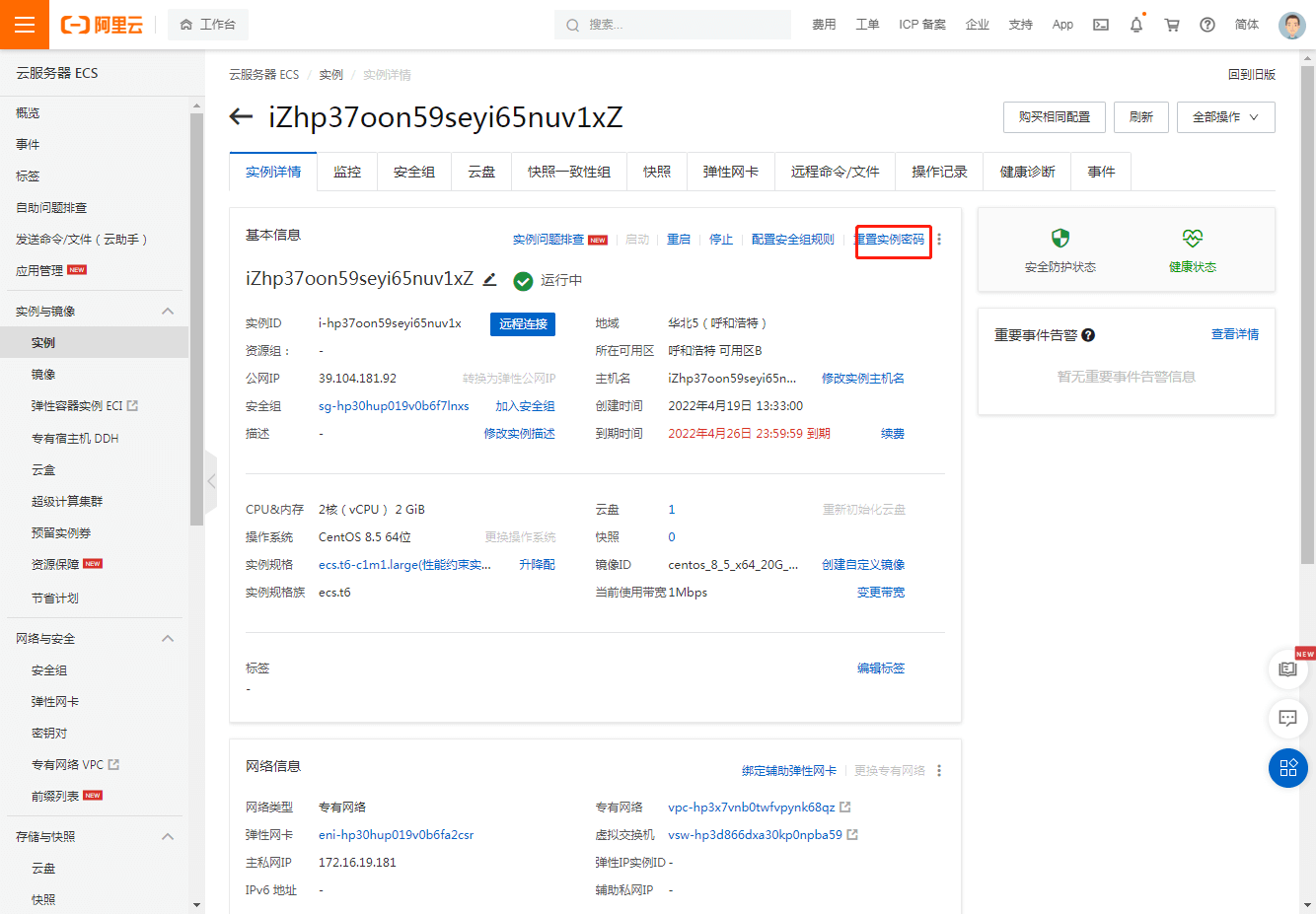
Task: Open ICP 备案 top menu
Action: pos(922,25)
